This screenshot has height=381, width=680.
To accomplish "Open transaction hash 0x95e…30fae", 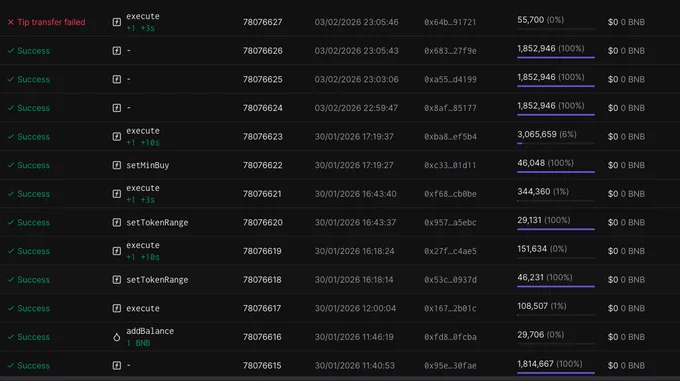I will point(450,365).
